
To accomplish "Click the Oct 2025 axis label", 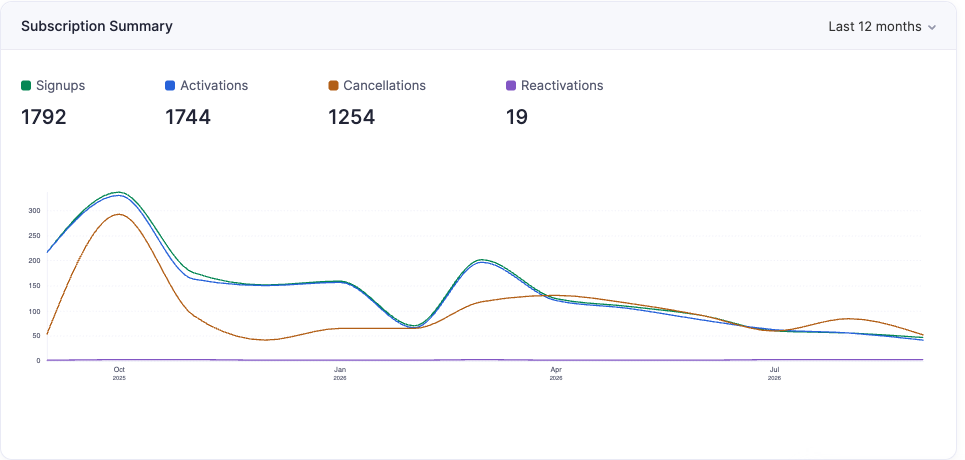I will tap(119, 373).
